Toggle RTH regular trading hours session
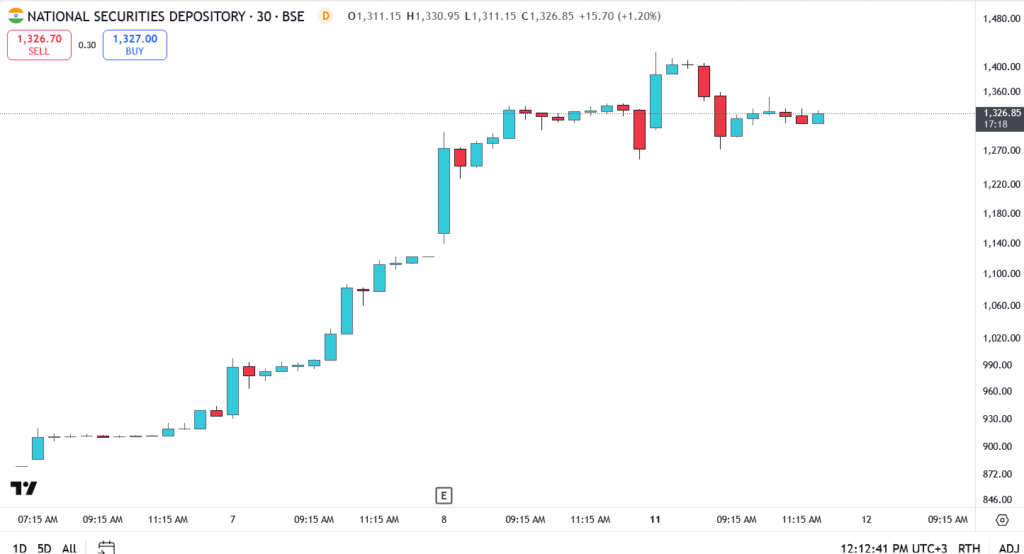Image resolution: width=1024 pixels, height=554 pixels. [969, 548]
